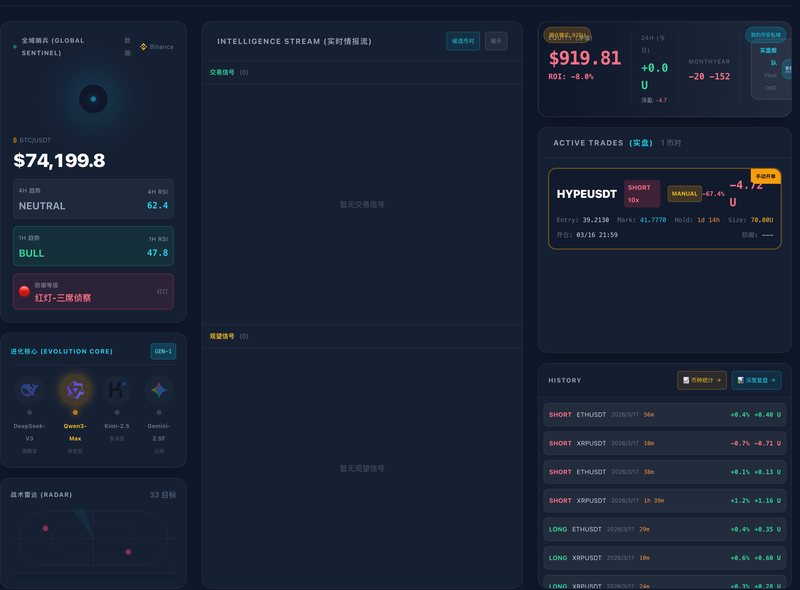Click the SHORT XRPUSDT -0.71 U history row

(x=665, y=443)
